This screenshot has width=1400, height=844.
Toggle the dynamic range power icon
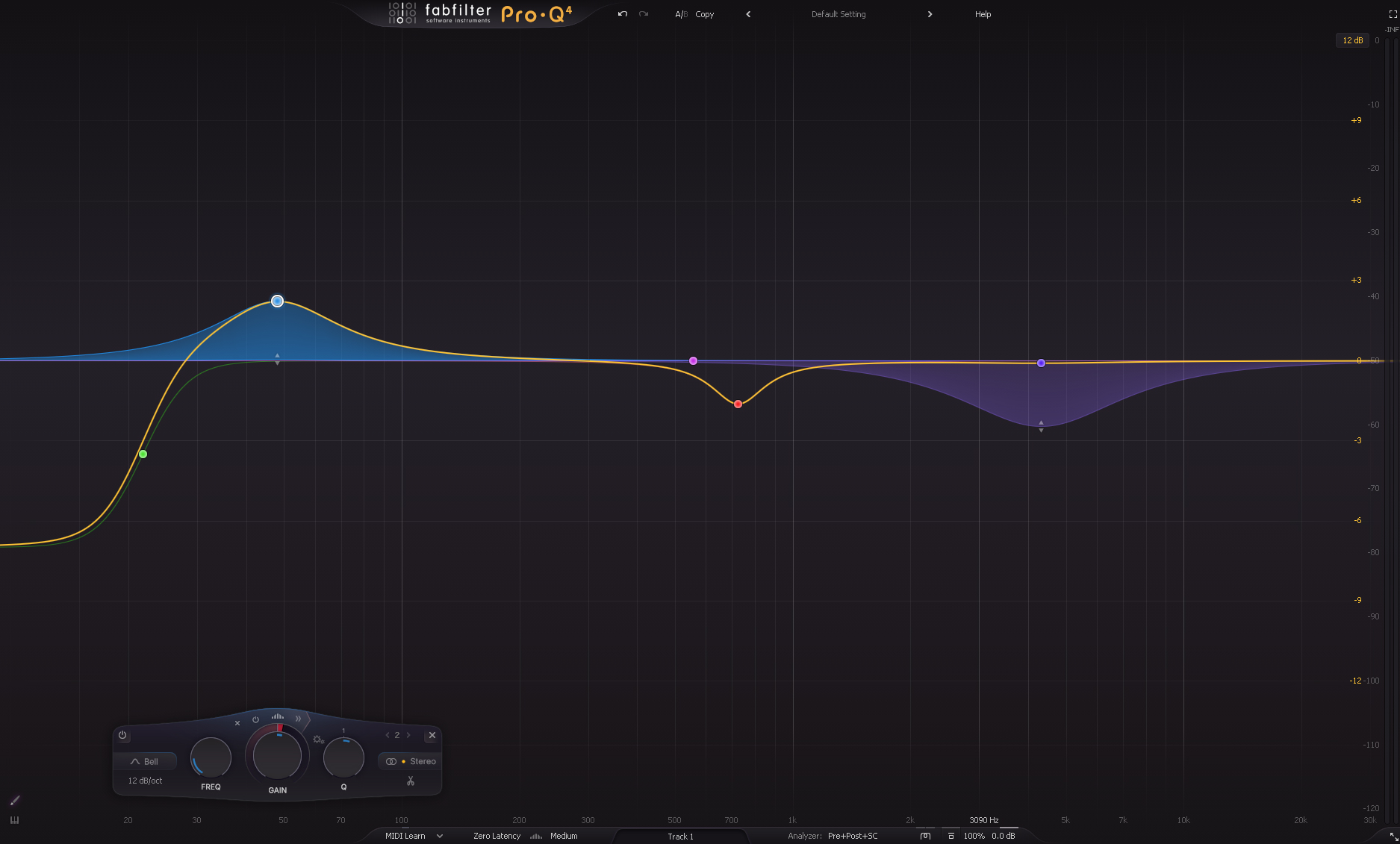pos(255,720)
